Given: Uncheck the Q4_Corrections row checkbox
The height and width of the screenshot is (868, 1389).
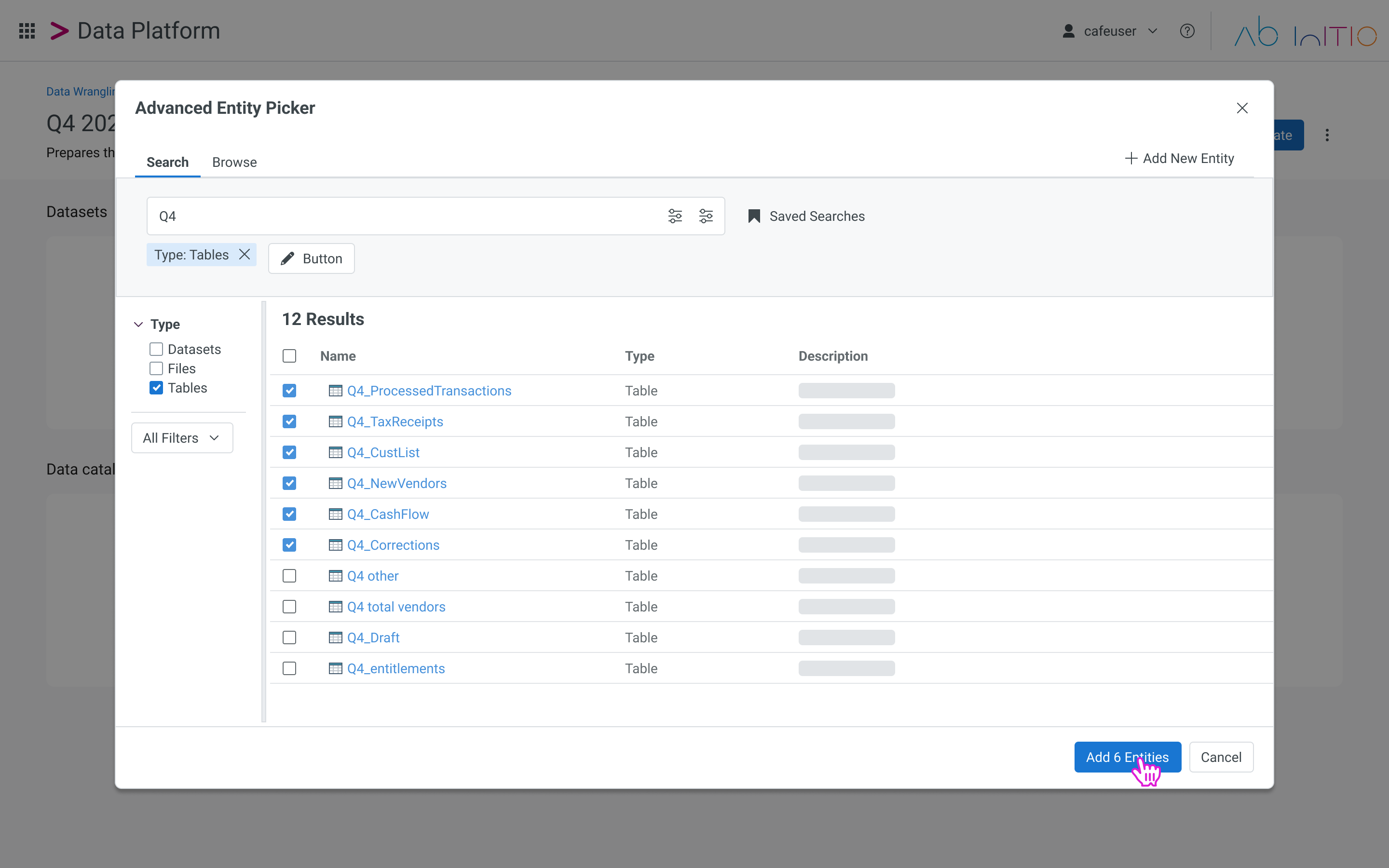Looking at the screenshot, I should click(289, 545).
